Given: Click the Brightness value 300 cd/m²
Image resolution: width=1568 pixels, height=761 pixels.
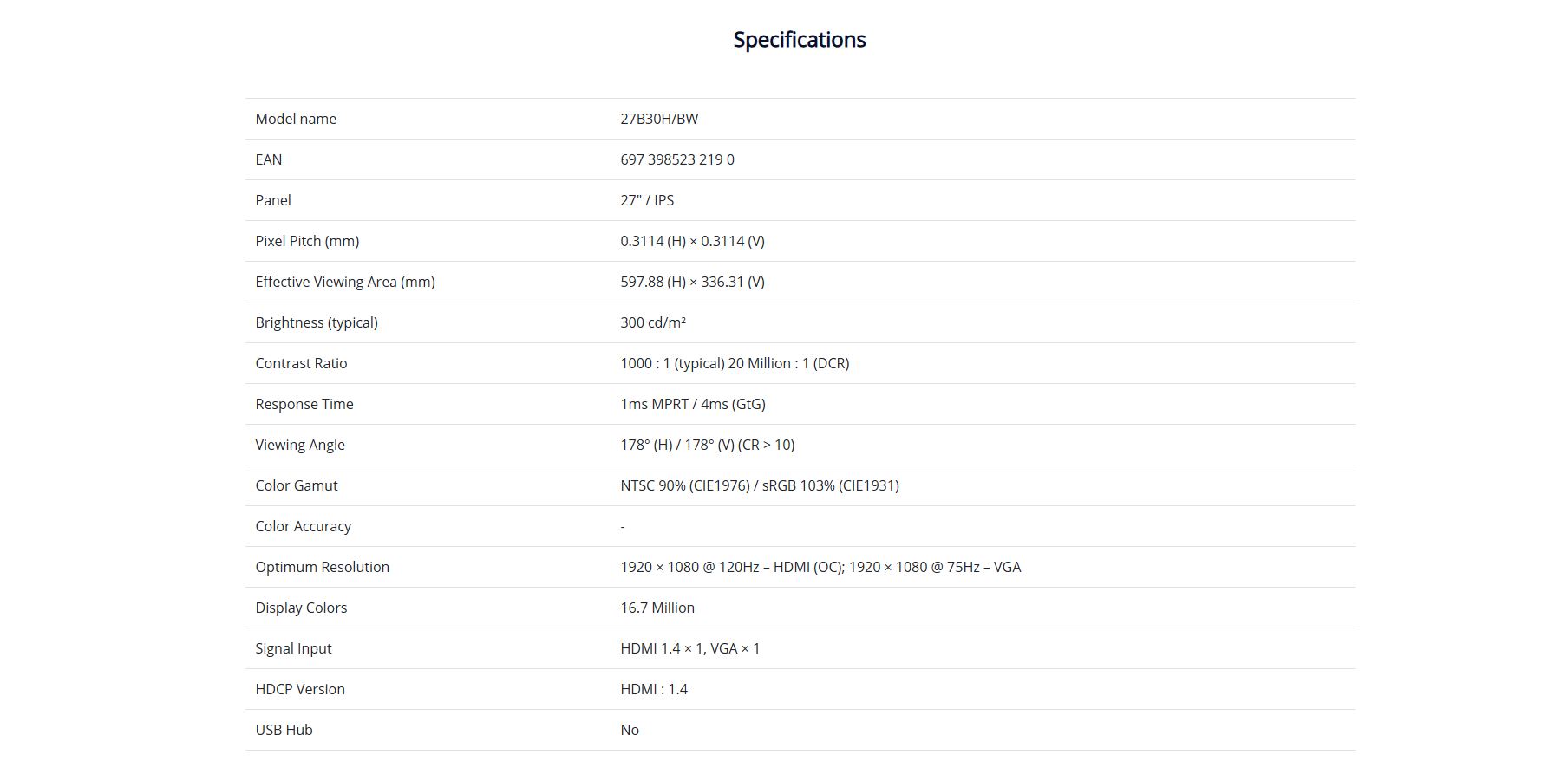Looking at the screenshot, I should (x=653, y=322).
